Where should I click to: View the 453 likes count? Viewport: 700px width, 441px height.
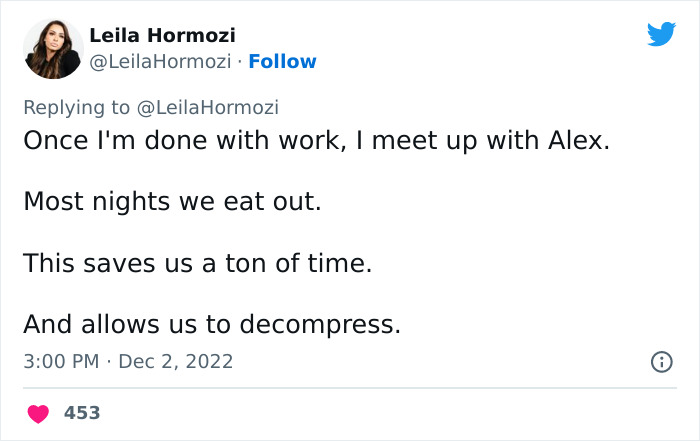pyautogui.click(x=82, y=413)
